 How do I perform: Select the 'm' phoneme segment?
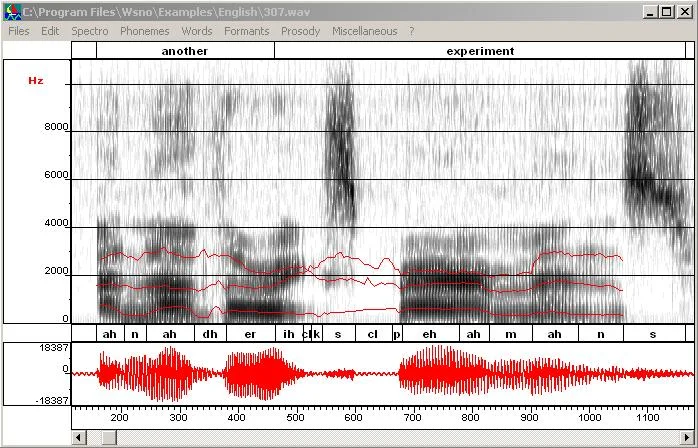(x=511, y=334)
